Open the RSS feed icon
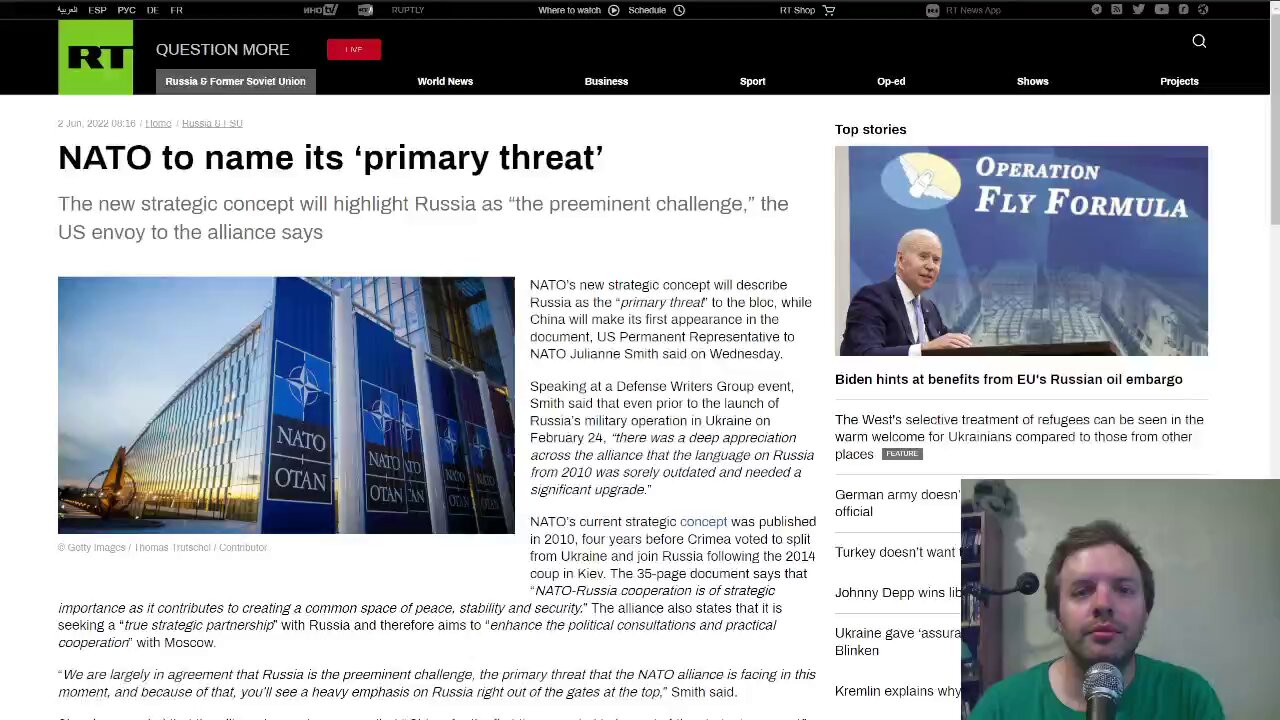The height and width of the screenshot is (720, 1280). [1116, 10]
